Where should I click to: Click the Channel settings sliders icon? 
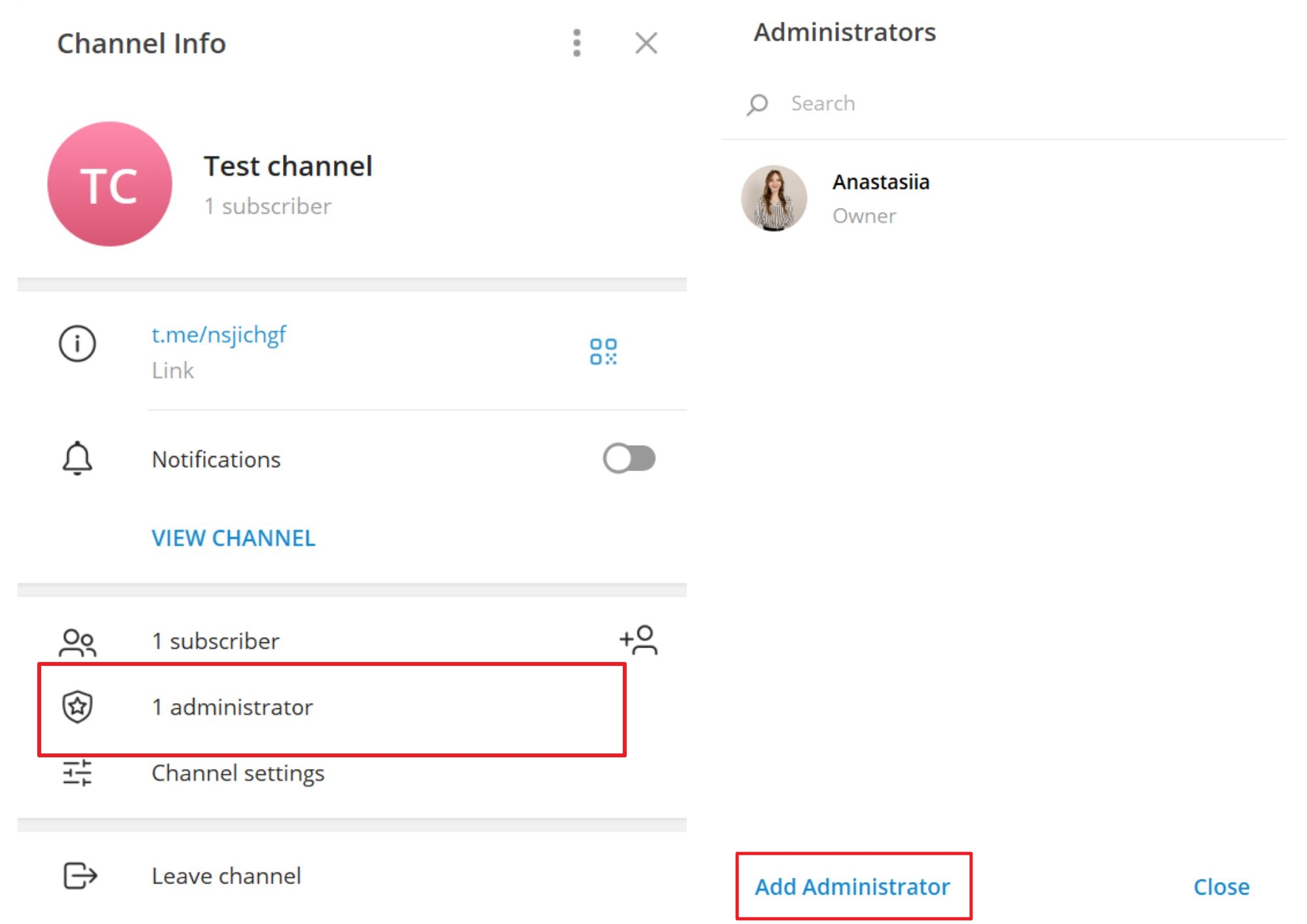tap(77, 772)
